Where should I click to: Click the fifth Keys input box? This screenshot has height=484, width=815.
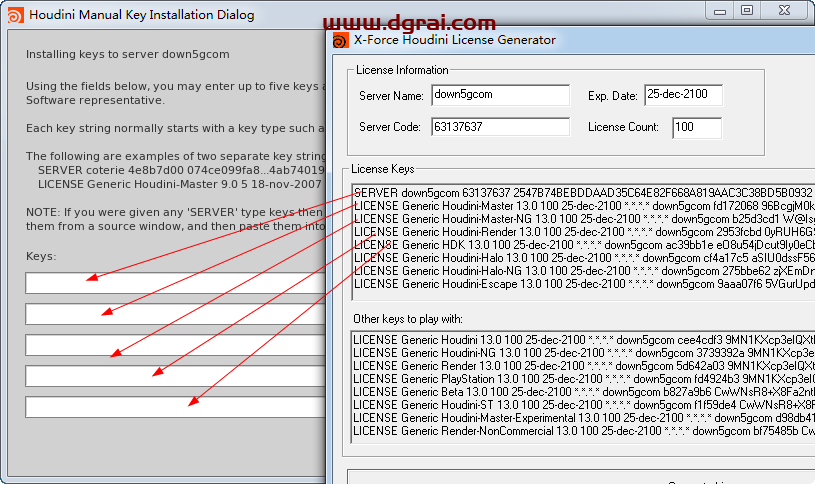[176, 407]
